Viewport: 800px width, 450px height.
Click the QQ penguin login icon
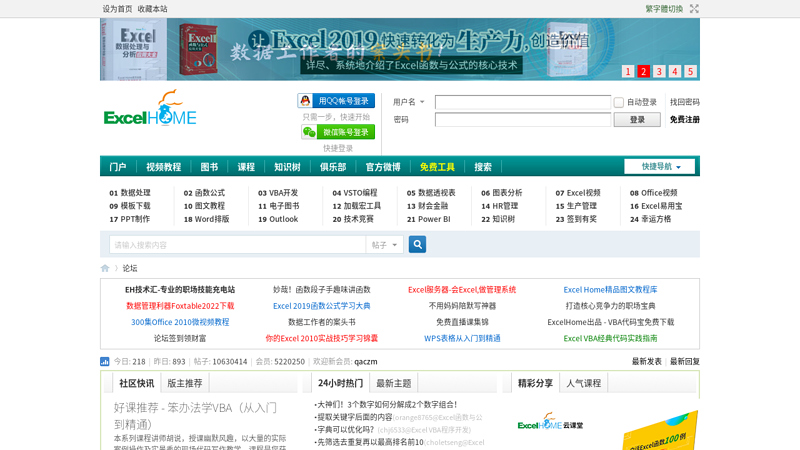click(305, 101)
